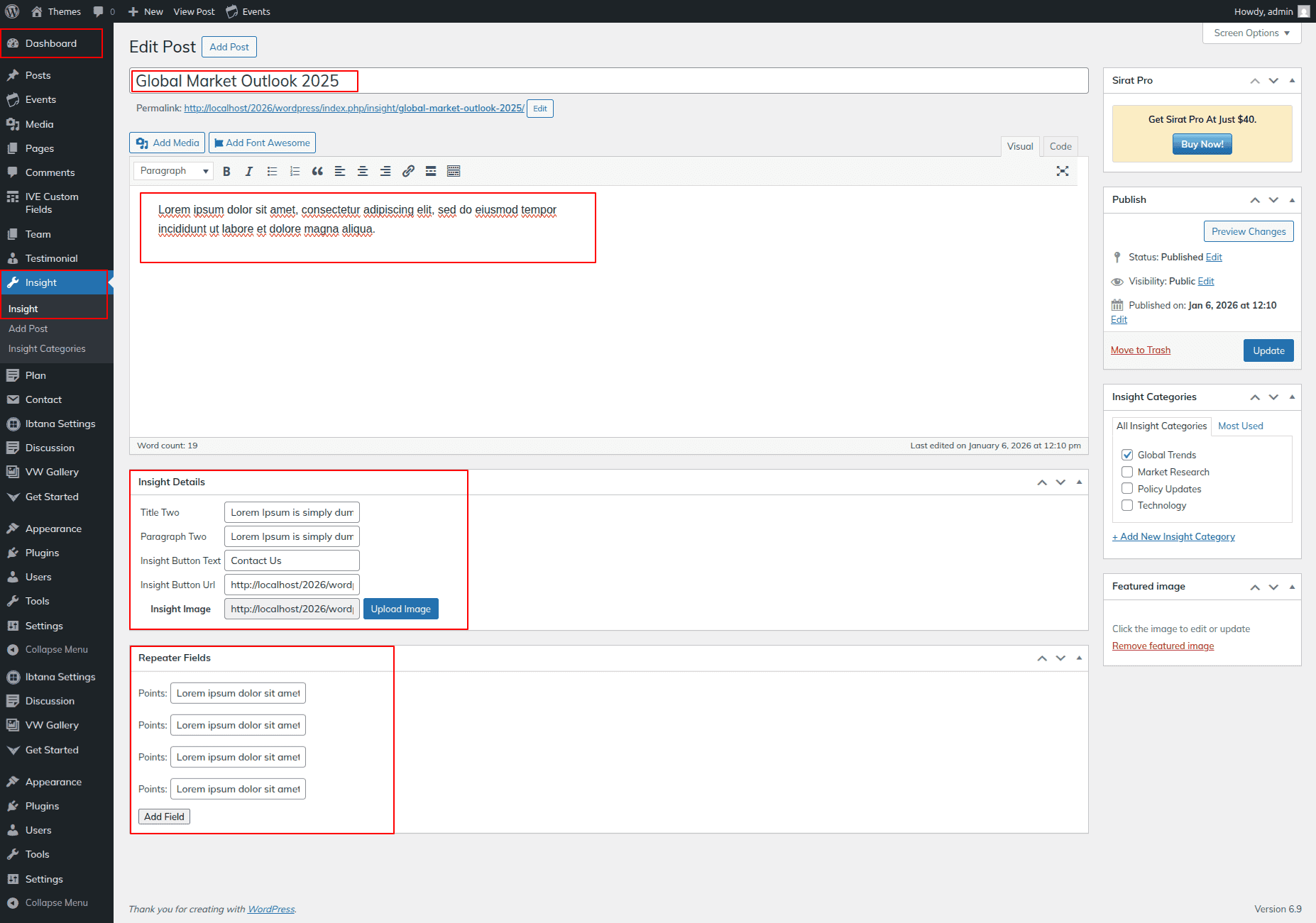Switch to the Code editor tab
This screenshot has height=923, width=1316.
click(x=1060, y=146)
